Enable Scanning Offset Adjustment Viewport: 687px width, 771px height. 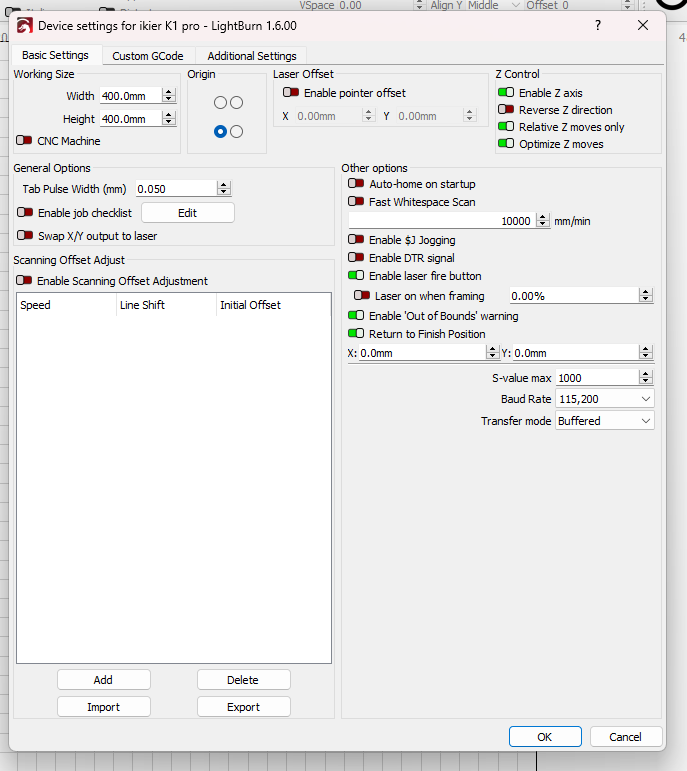[x=24, y=280]
